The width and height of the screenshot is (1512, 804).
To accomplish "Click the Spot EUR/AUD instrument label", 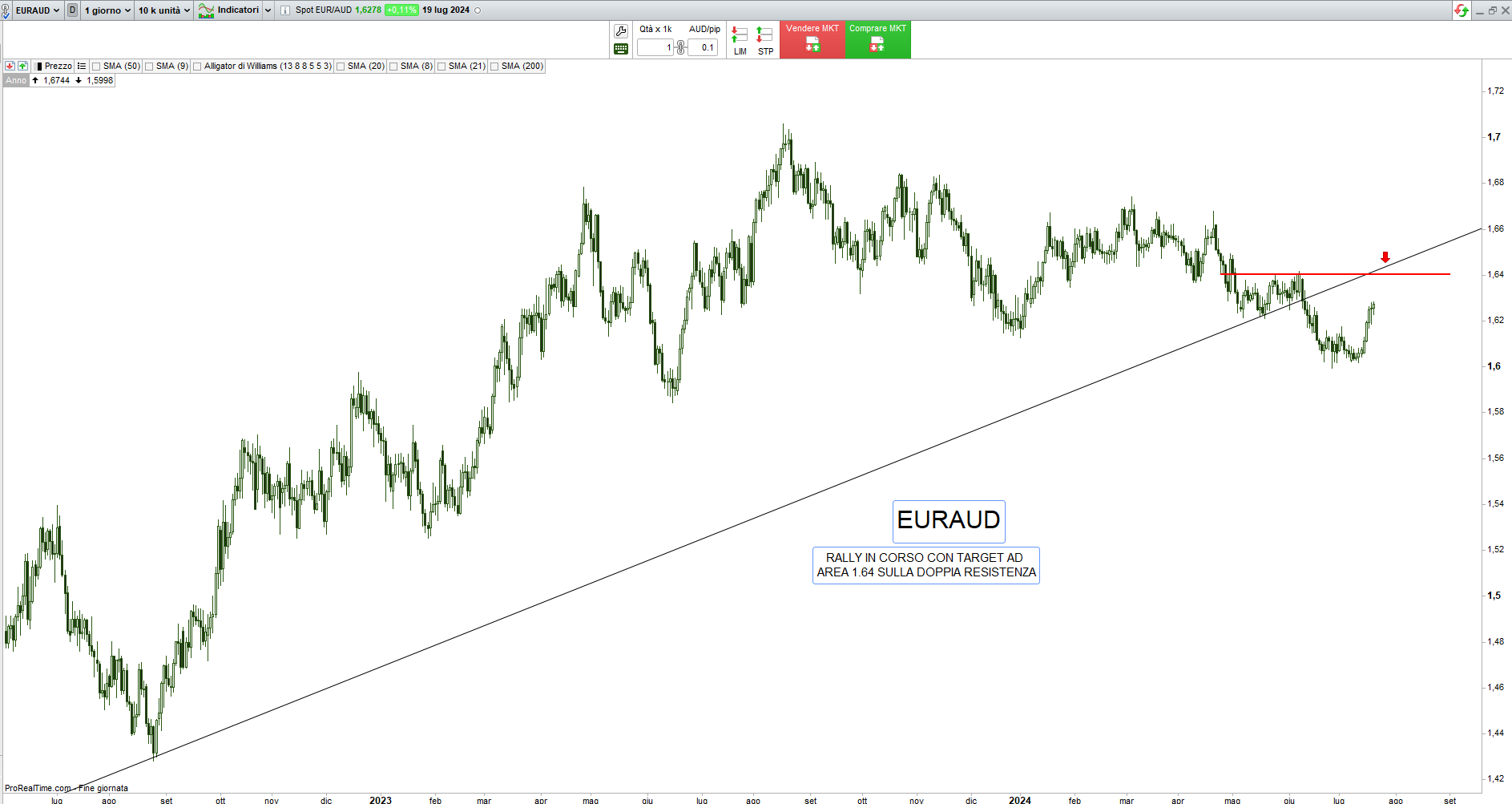I will point(324,10).
